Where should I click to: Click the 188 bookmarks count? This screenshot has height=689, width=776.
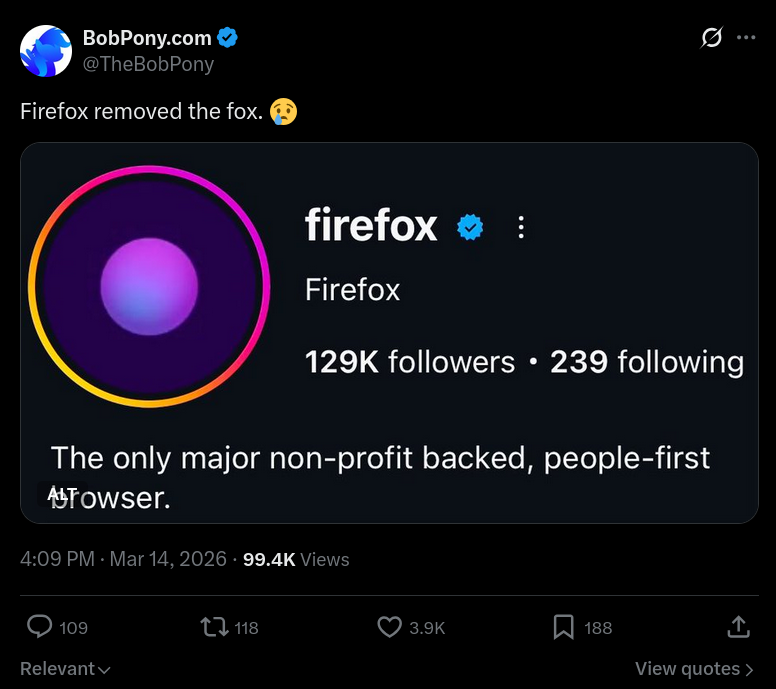[x=598, y=628]
